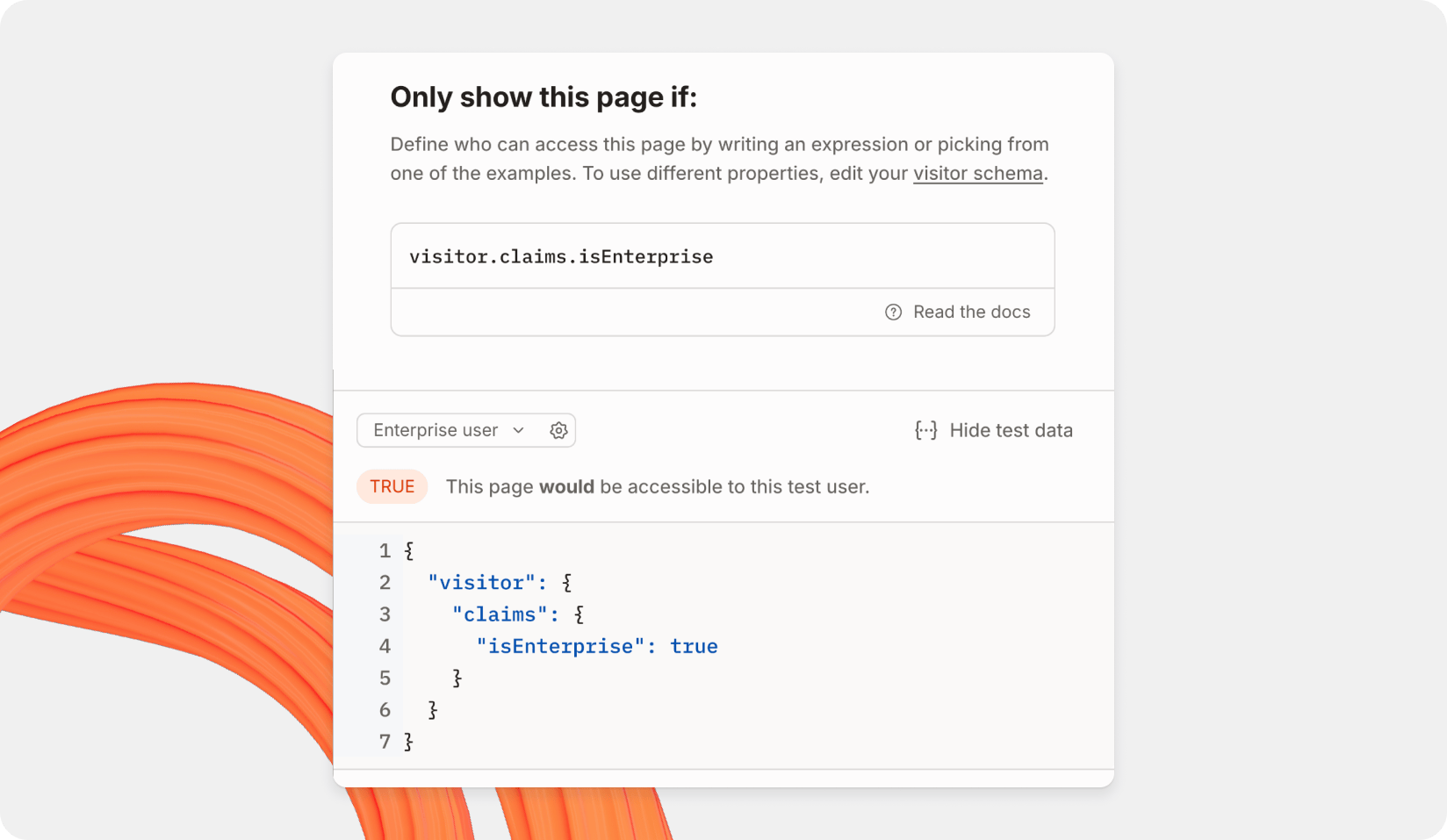This screenshot has height=840, width=1447.
Task: Select the Enterprise user selector
Action: (x=436, y=430)
